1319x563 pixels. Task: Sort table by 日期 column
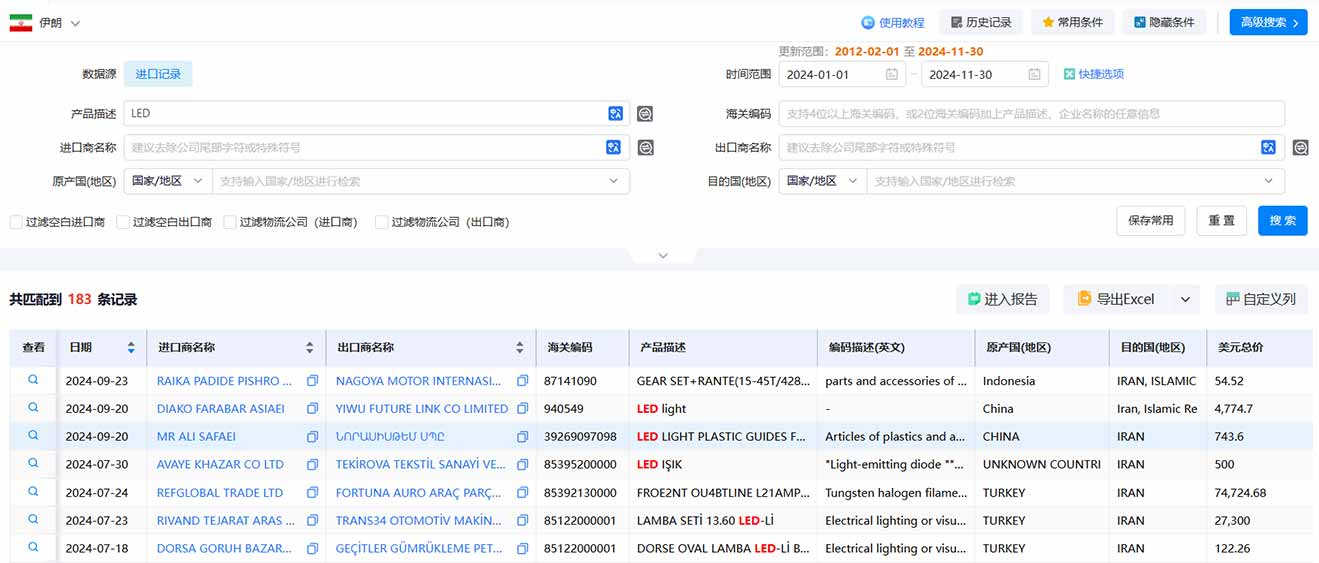point(131,348)
